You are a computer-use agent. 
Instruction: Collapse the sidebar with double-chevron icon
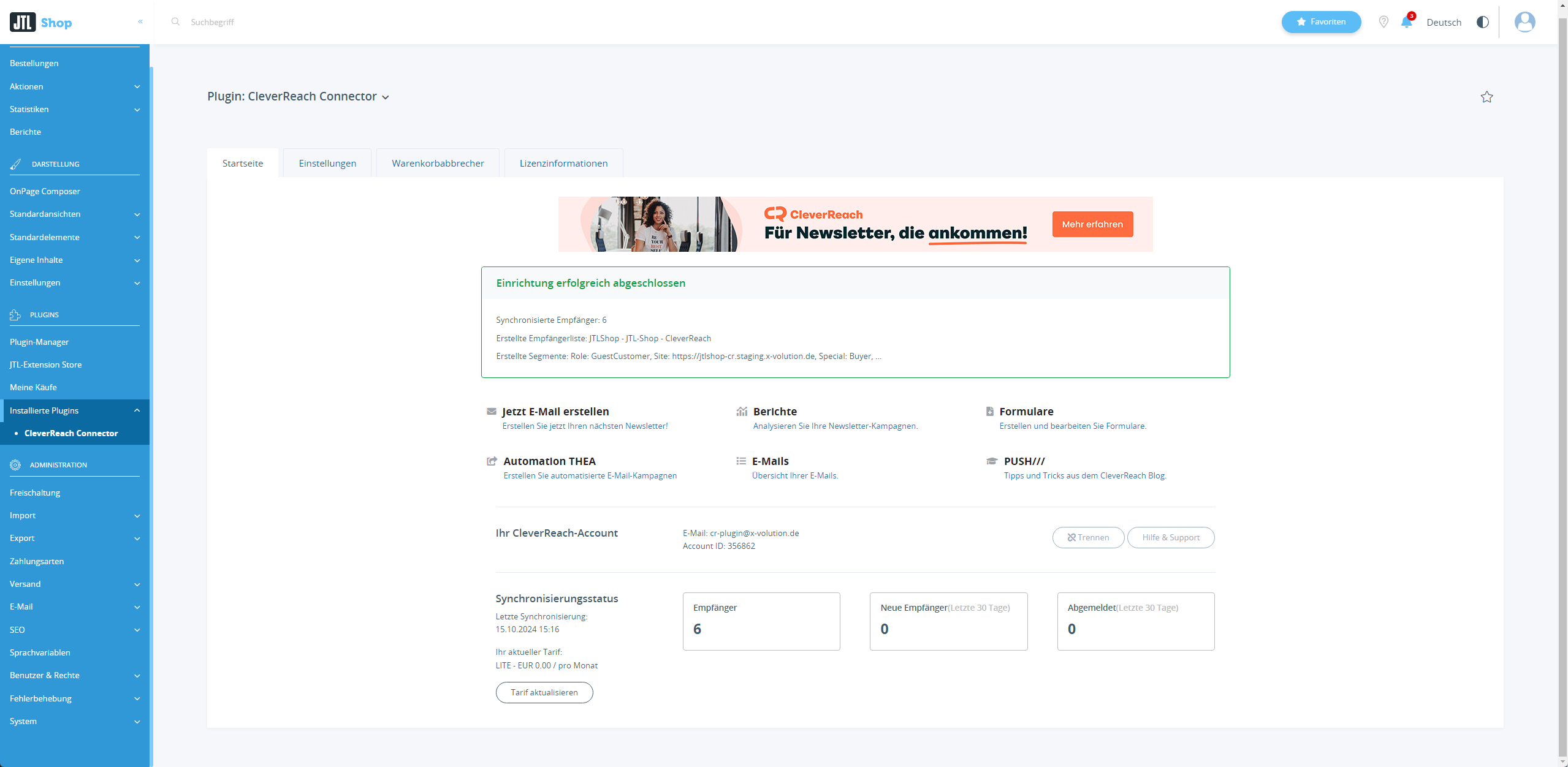click(140, 21)
